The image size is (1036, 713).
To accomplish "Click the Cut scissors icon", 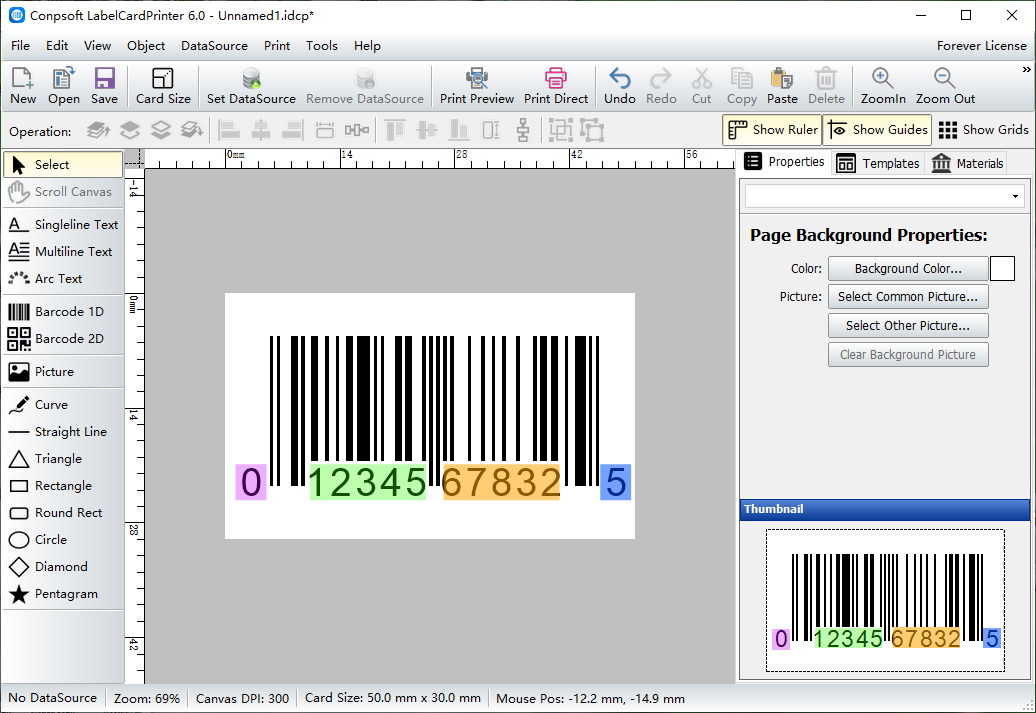I will (702, 86).
